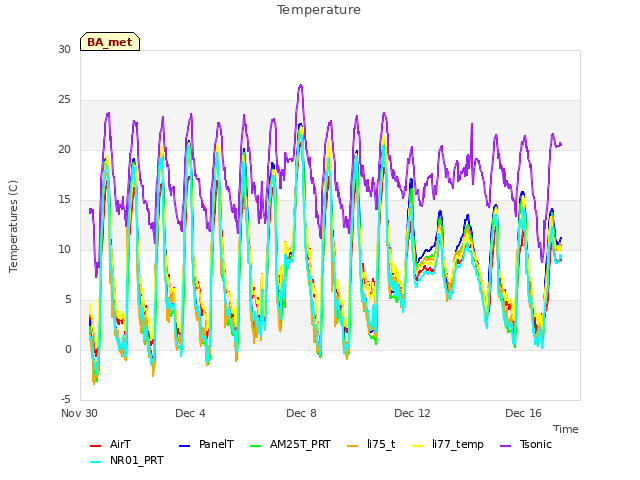This screenshot has height=480, width=640.
Task: Click the 'Dec 12' x-axis tick label
Action: [412, 413]
